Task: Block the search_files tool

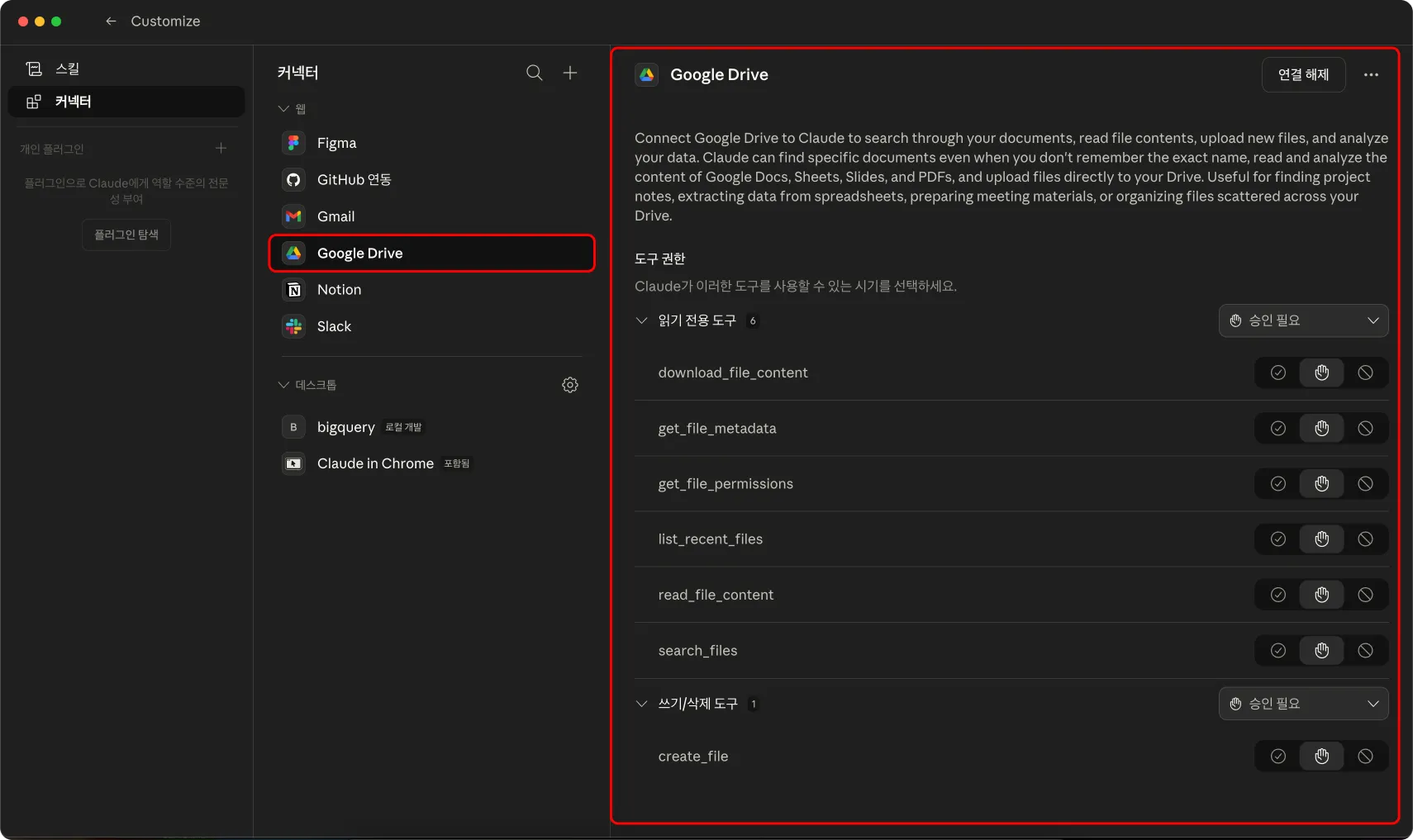Action: (1365, 650)
